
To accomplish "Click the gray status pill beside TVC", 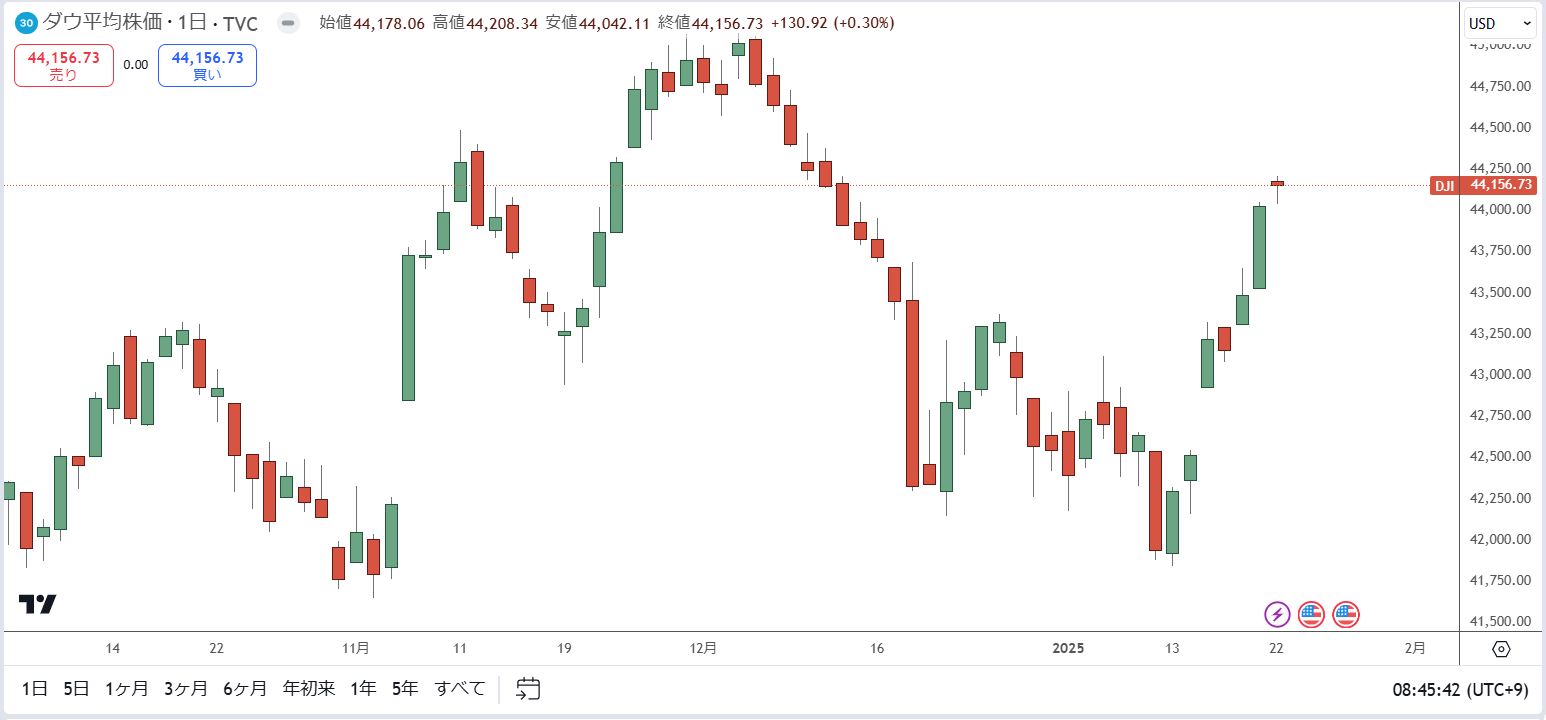I will pyautogui.click(x=288, y=22).
